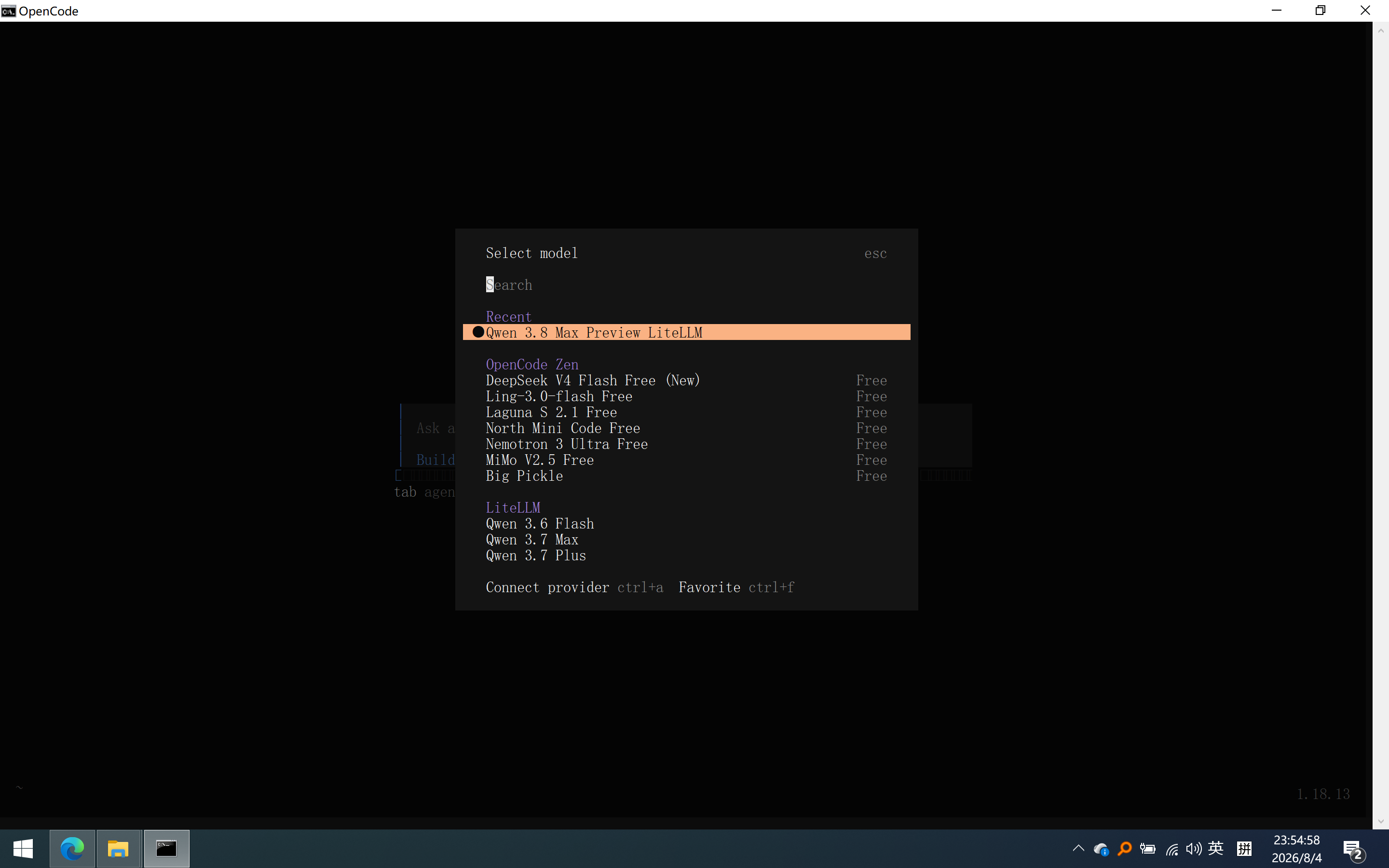This screenshot has width=1389, height=868.
Task: Pick MiMo V2.5 Free model
Action: point(686,460)
